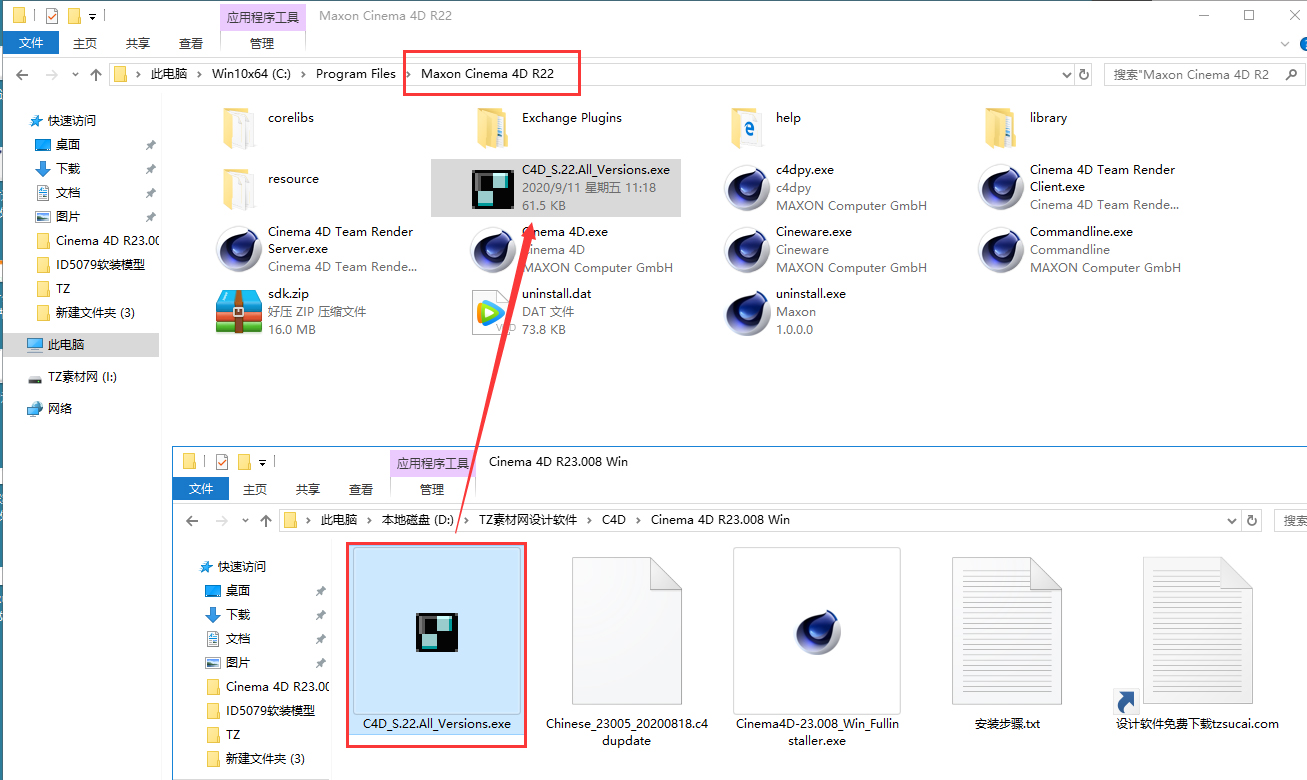Select 下载 in top window sidebar
This screenshot has height=780, width=1307.
tap(68, 168)
